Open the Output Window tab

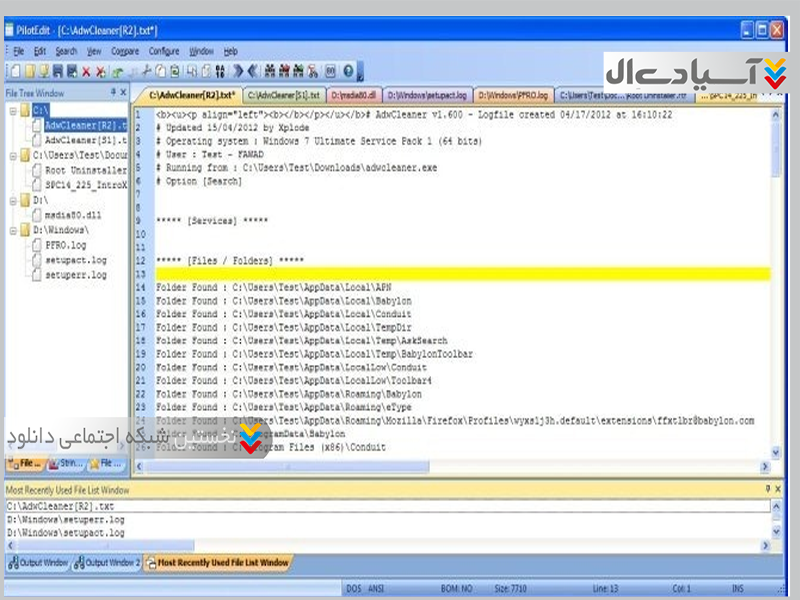pos(37,563)
